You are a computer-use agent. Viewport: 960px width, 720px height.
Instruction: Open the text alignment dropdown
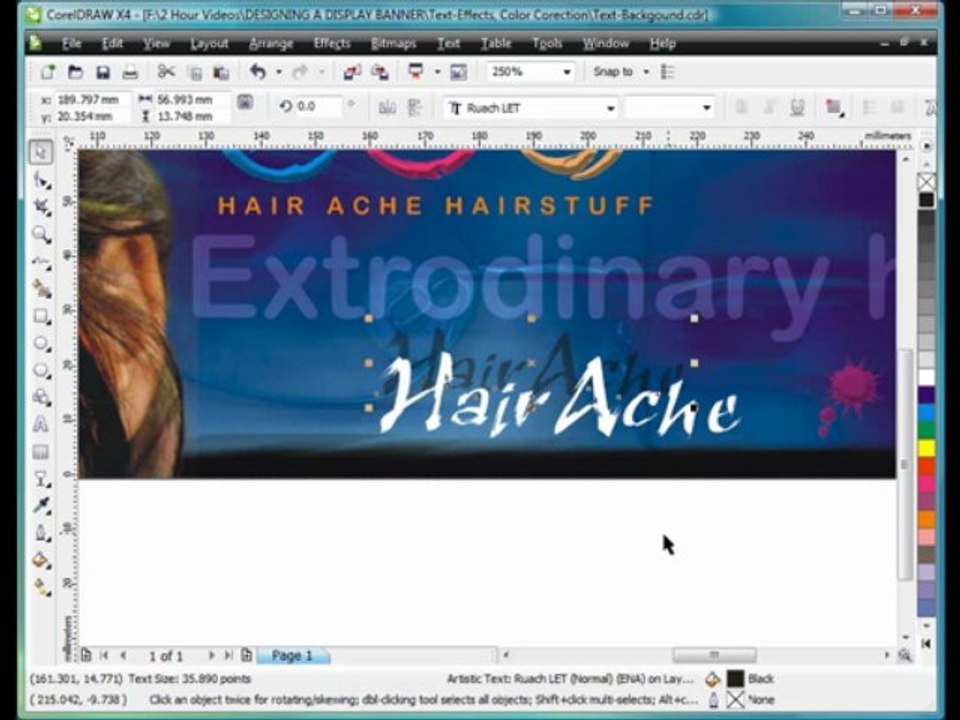[833, 108]
